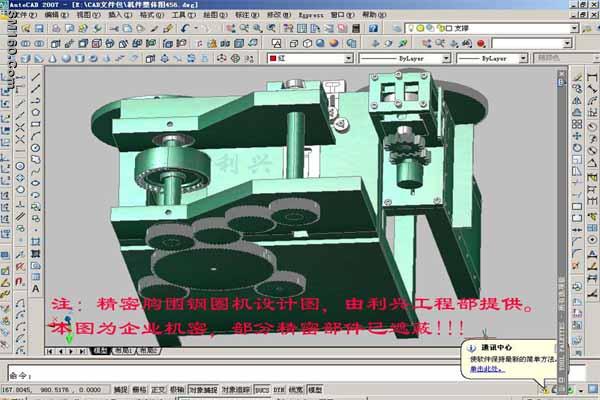Toggle 对象捕捉 object snap in status bar
Viewport: 600px width, 400px height.
coord(203,390)
